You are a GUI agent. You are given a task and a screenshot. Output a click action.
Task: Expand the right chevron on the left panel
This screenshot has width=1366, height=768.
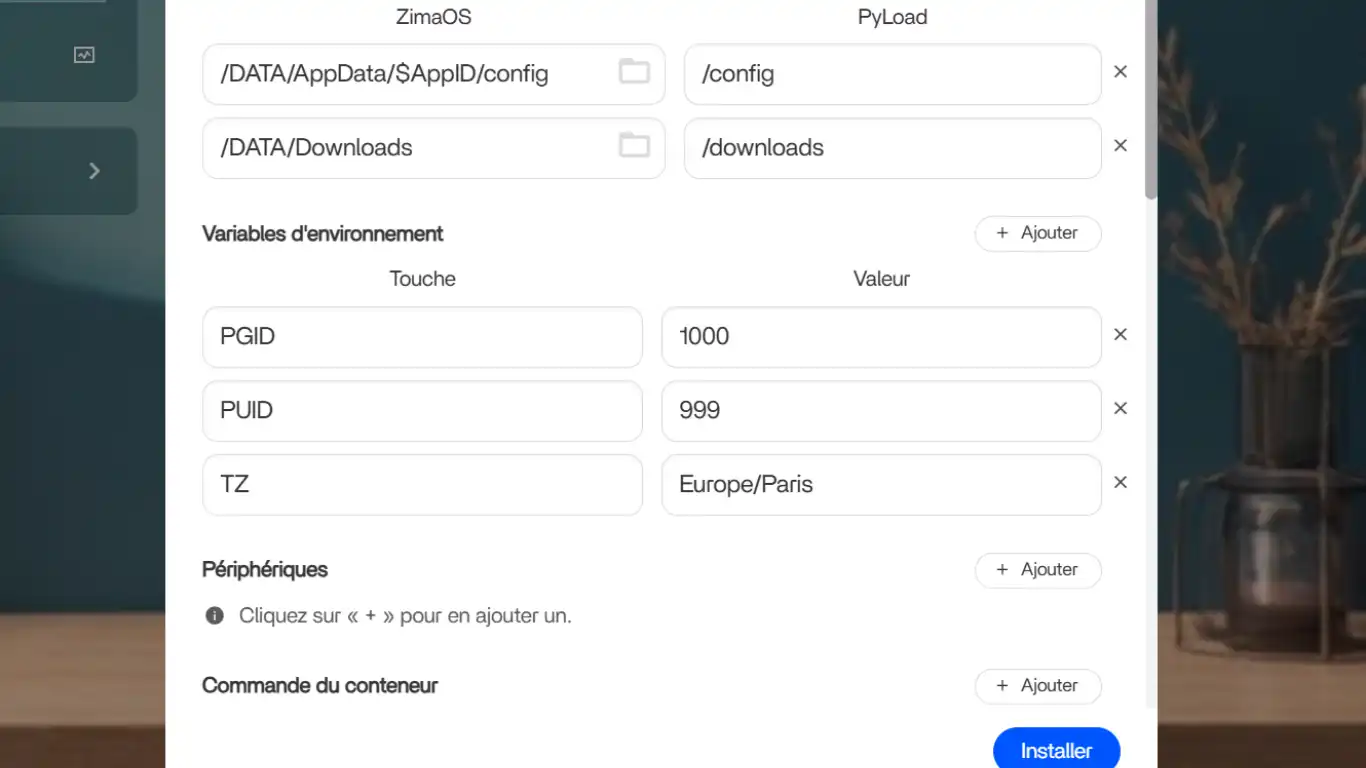click(x=94, y=171)
